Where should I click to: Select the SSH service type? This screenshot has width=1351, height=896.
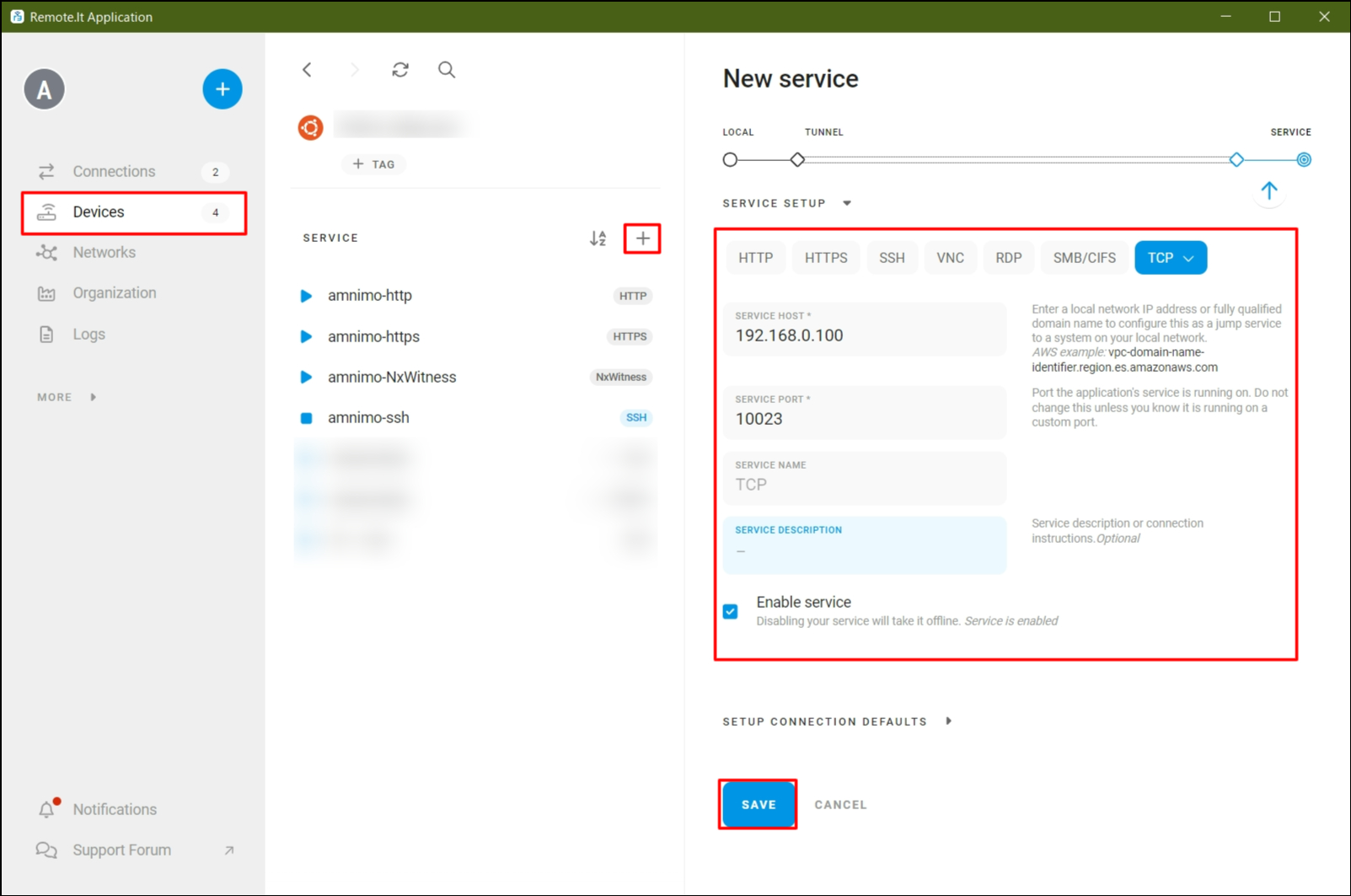[892, 258]
